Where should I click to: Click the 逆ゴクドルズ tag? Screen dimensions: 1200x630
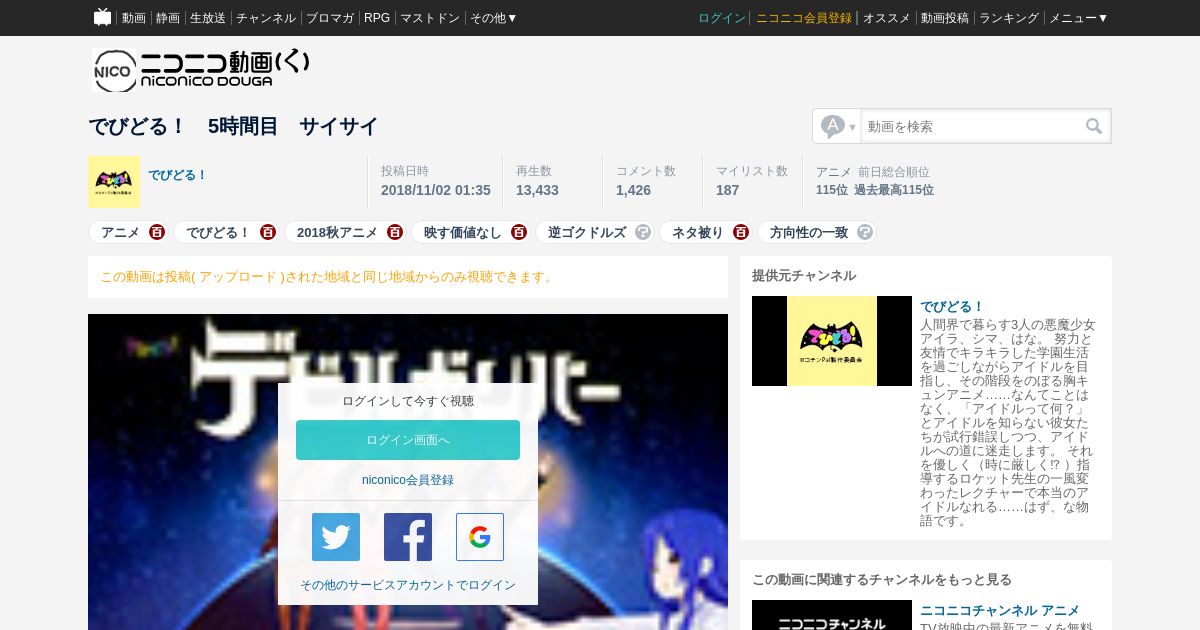587,232
